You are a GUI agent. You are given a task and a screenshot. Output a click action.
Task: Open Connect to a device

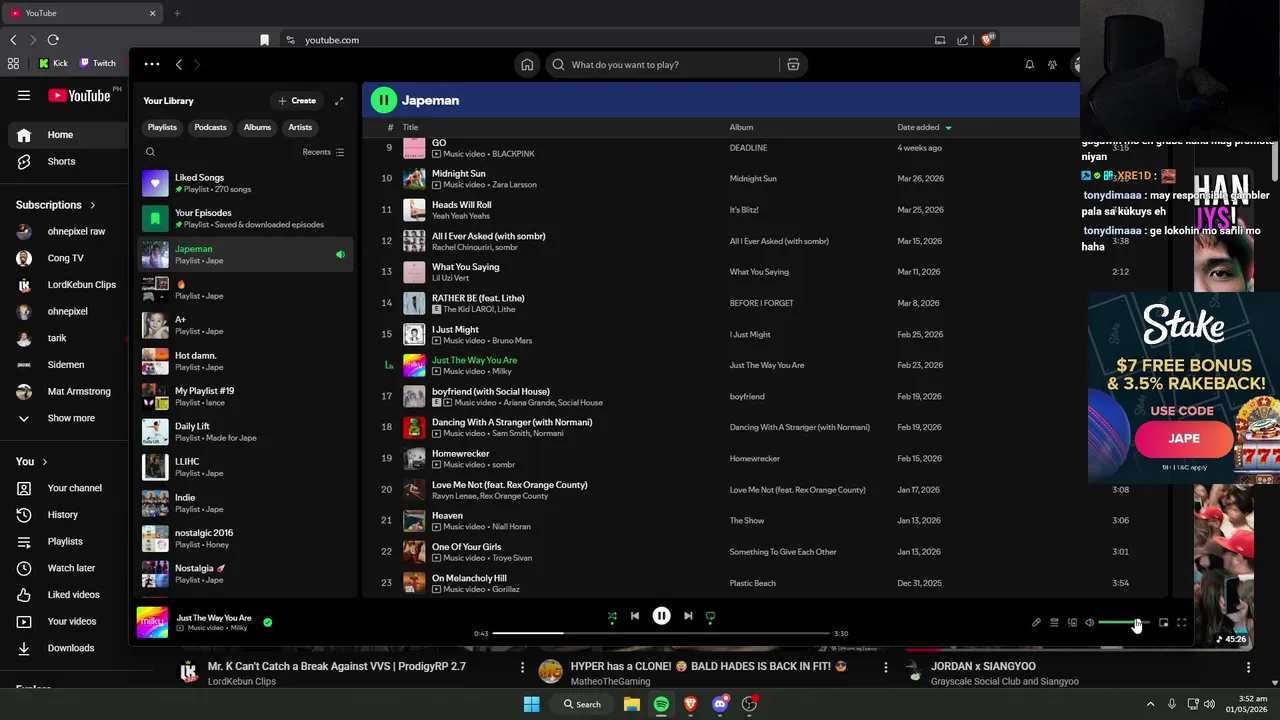tap(1072, 622)
